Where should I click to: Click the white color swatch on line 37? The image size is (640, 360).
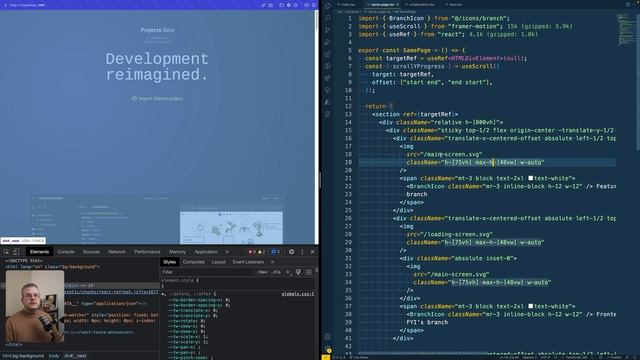pyautogui.click(x=531, y=306)
